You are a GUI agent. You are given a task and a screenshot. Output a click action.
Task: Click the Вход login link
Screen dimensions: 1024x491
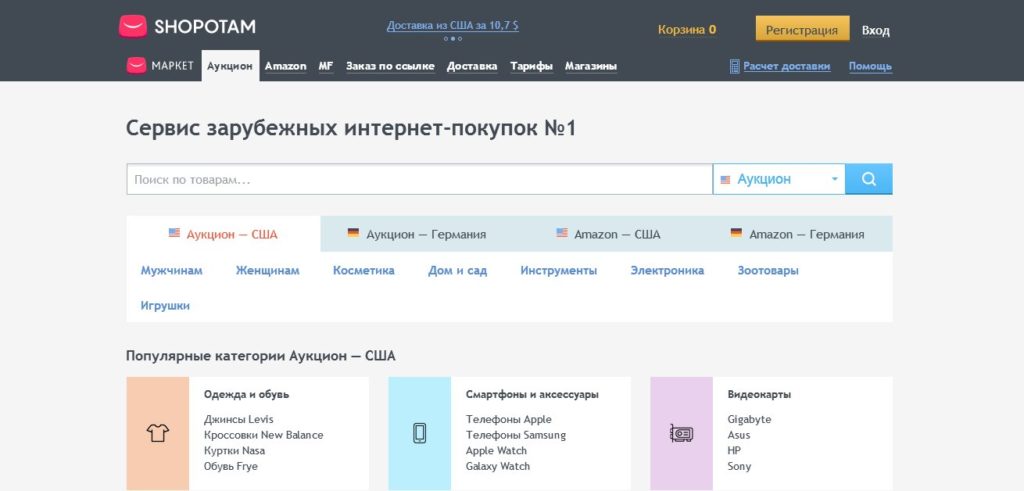(875, 30)
